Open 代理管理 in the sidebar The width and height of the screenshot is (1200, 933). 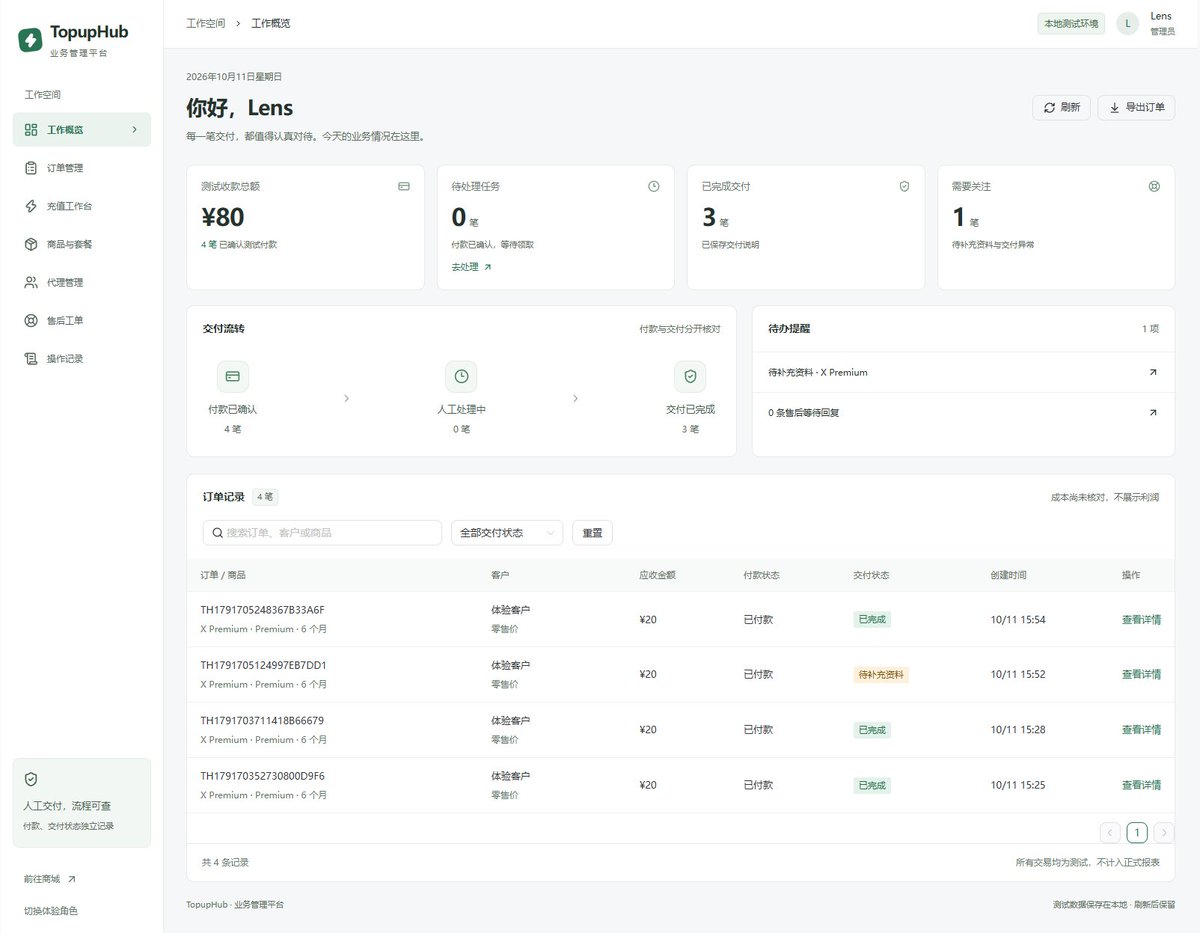pyautogui.click(x=82, y=282)
